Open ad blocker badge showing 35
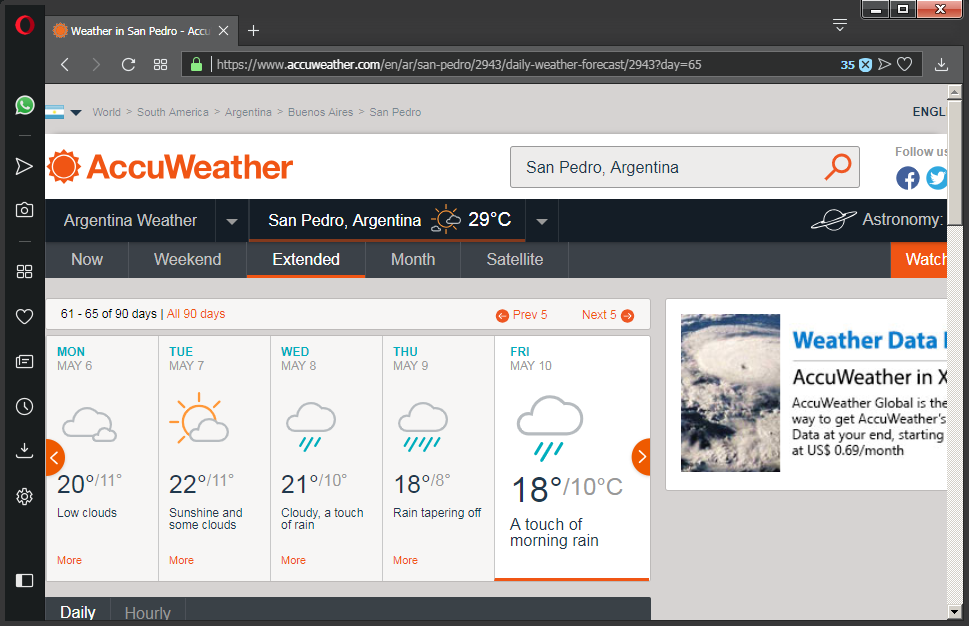Viewport: 969px width, 626px height. tap(856, 64)
